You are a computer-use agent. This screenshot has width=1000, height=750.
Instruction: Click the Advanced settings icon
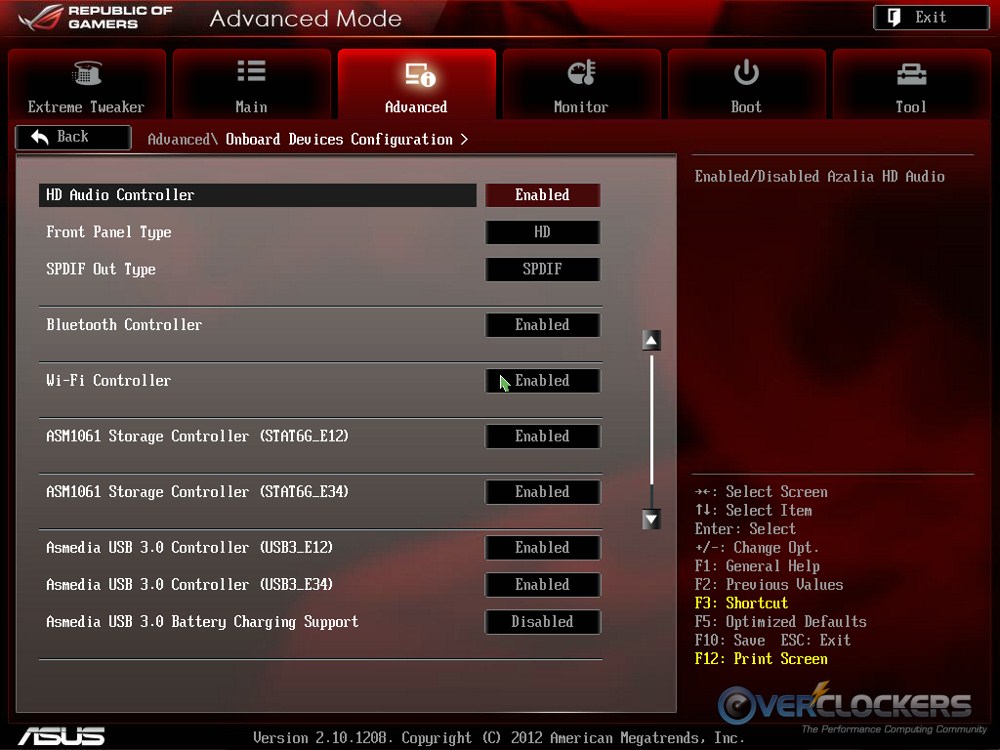pyautogui.click(x=417, y=74)
